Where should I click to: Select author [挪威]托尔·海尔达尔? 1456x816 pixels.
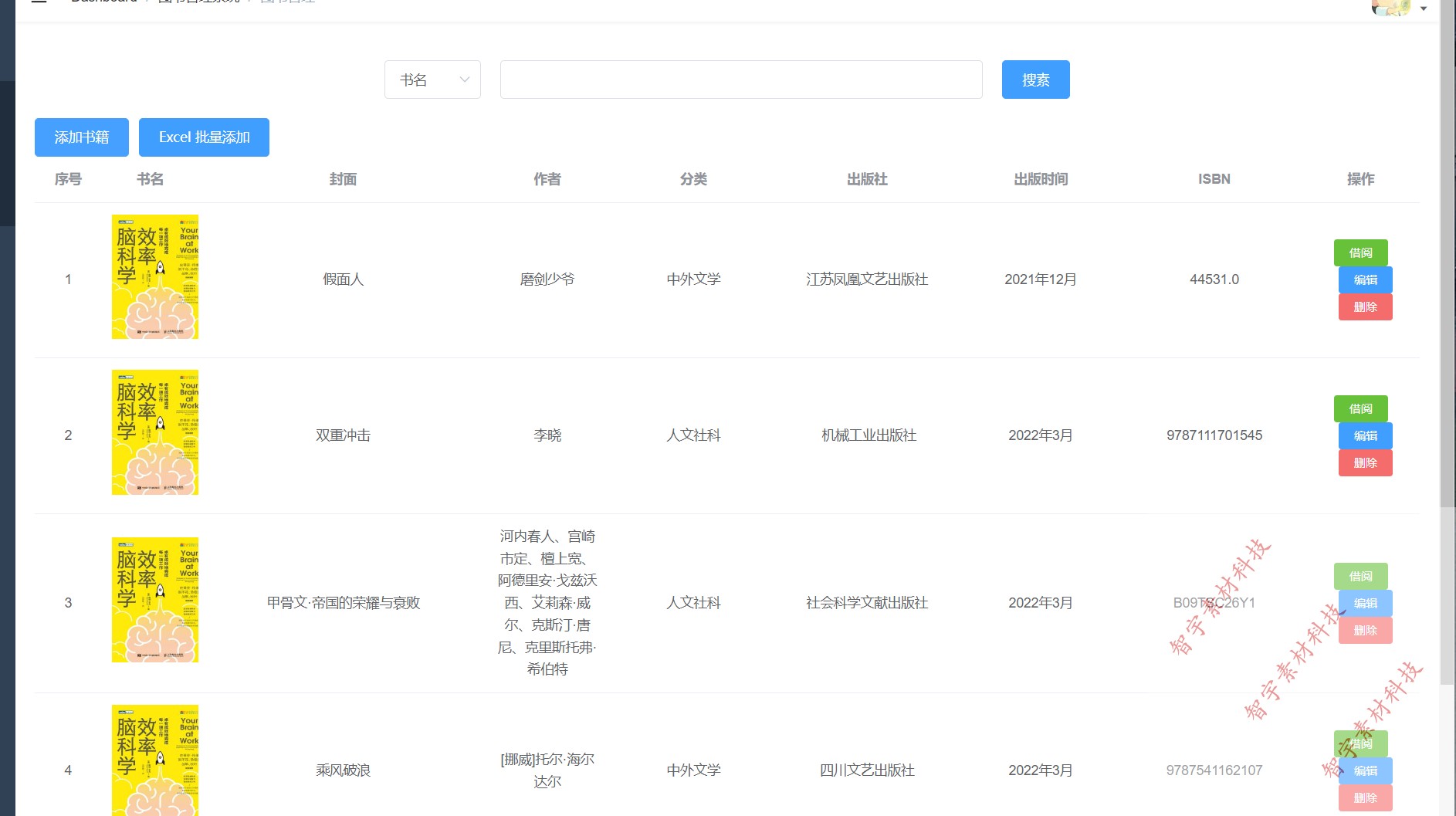tap(547, 770)
